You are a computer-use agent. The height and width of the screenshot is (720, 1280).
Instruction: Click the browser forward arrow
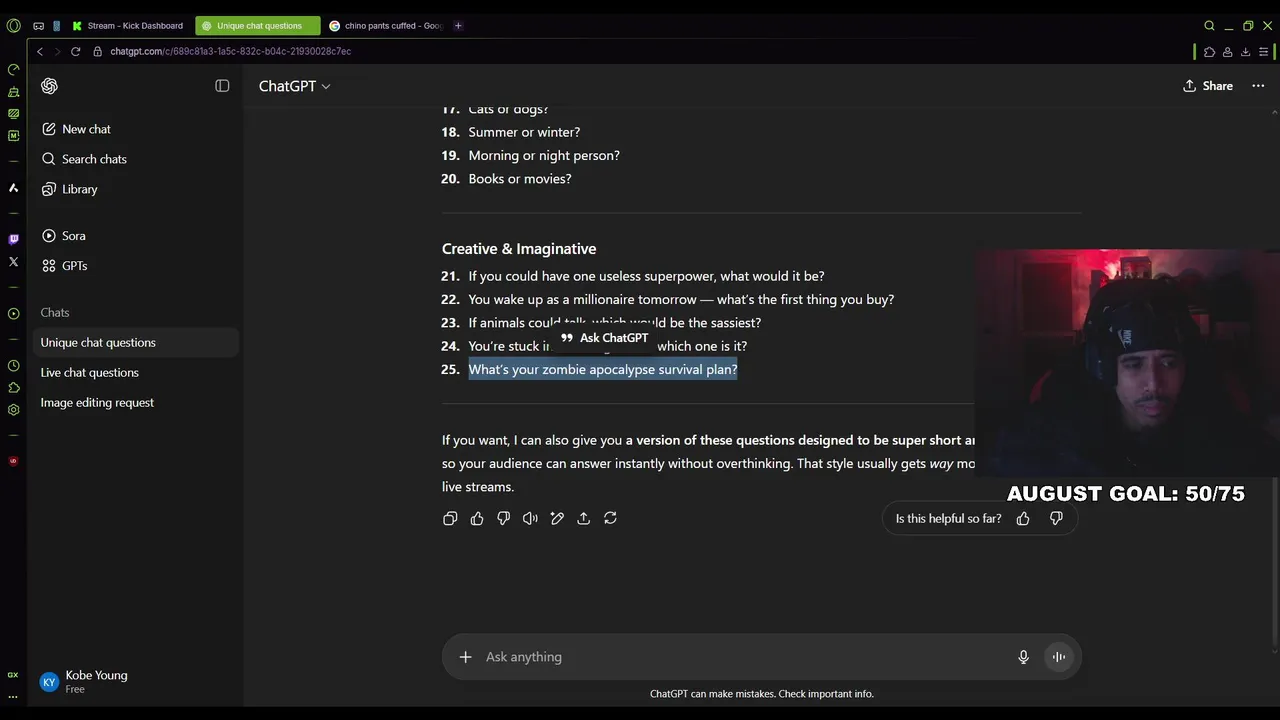pyautogui.click(x=57, y=51)
